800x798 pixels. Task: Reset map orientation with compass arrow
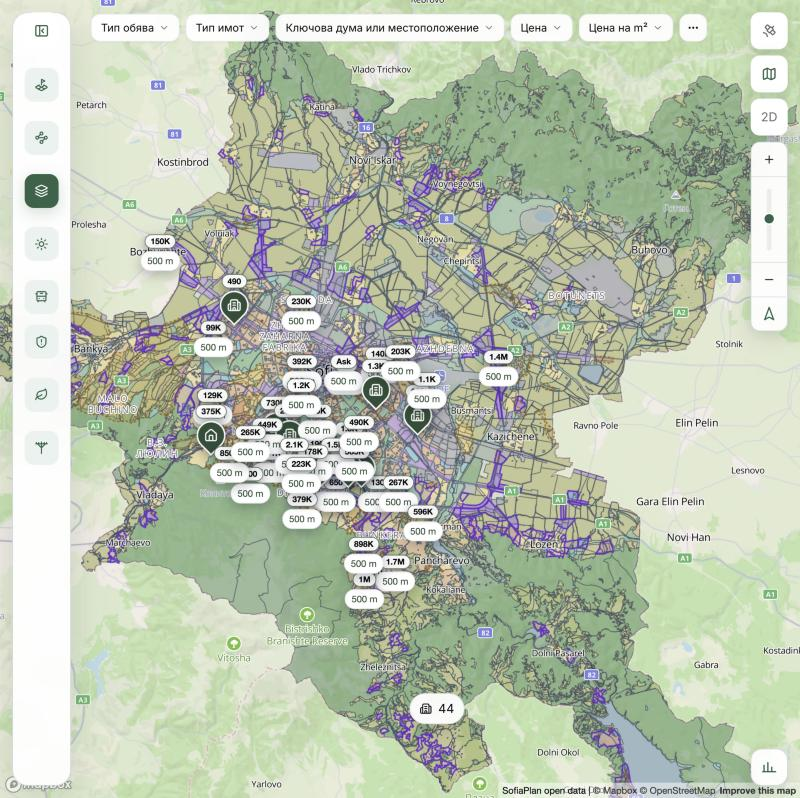point(769,314)
